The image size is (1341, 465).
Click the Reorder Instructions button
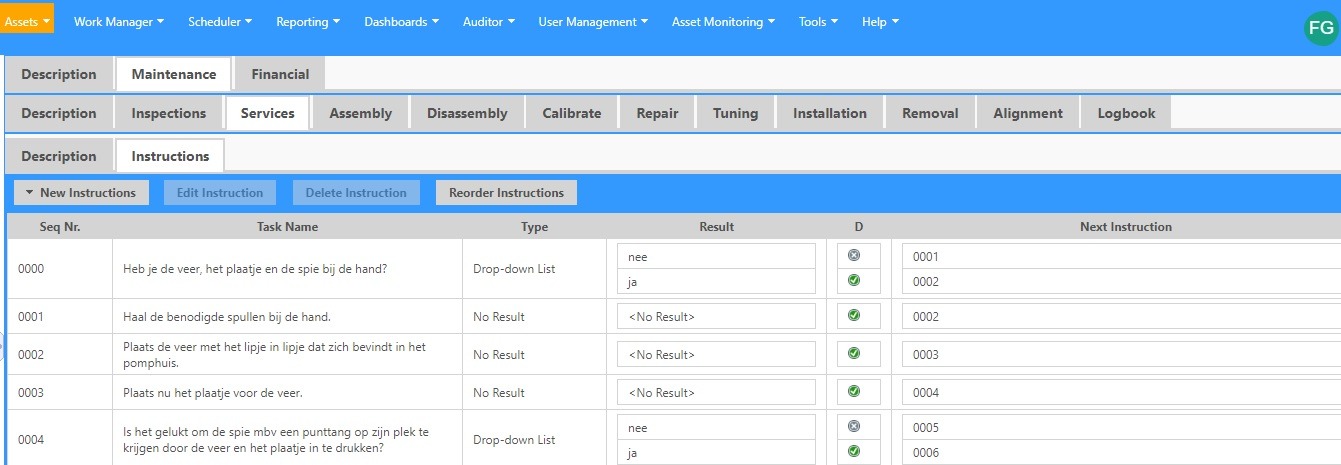click(506, 193)
